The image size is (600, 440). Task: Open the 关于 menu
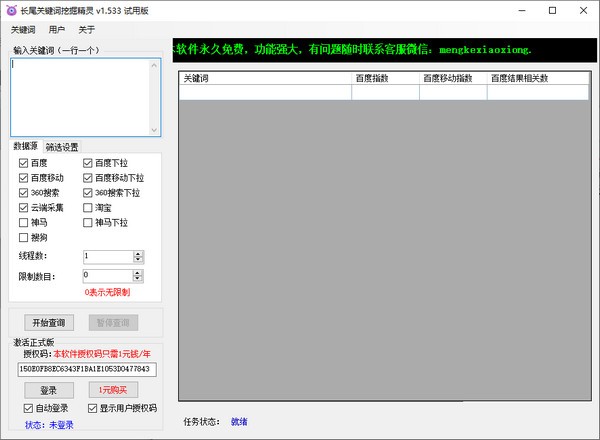(x=87, y=30)
